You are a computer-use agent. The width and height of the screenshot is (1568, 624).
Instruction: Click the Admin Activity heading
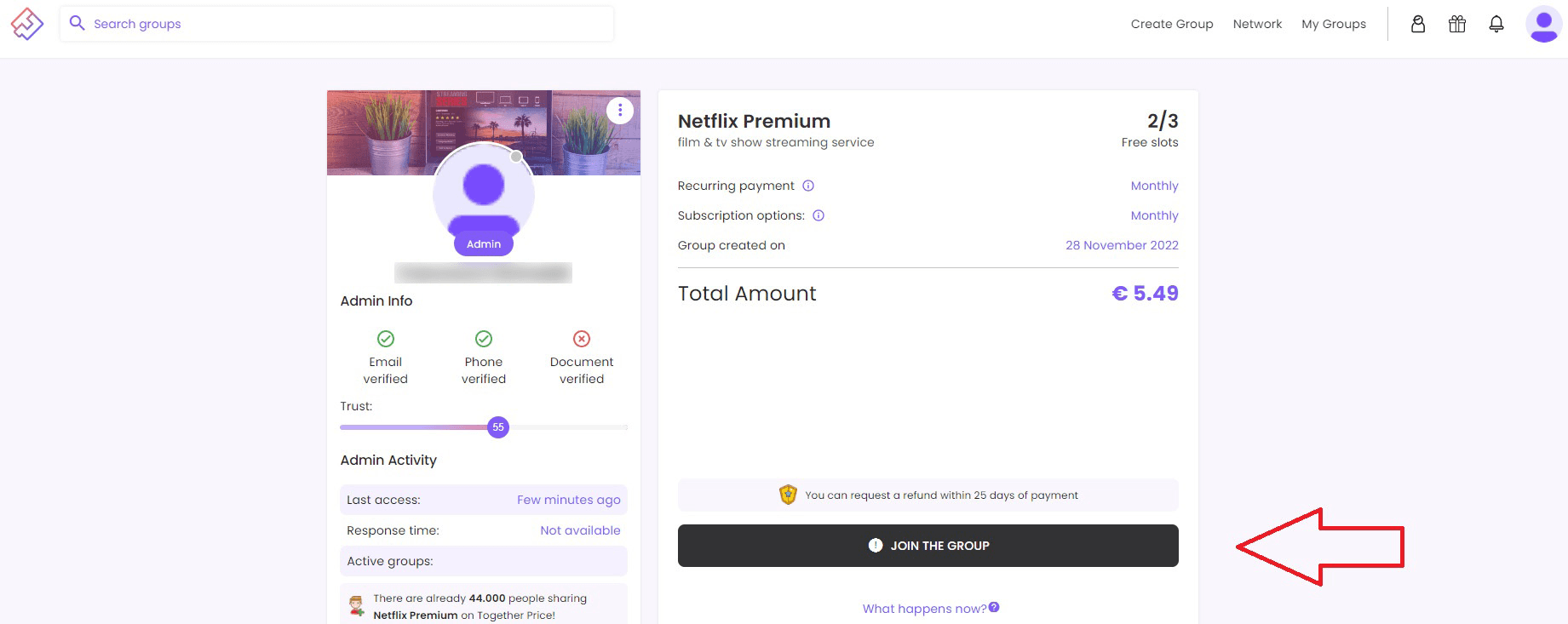tap(388, 460)
